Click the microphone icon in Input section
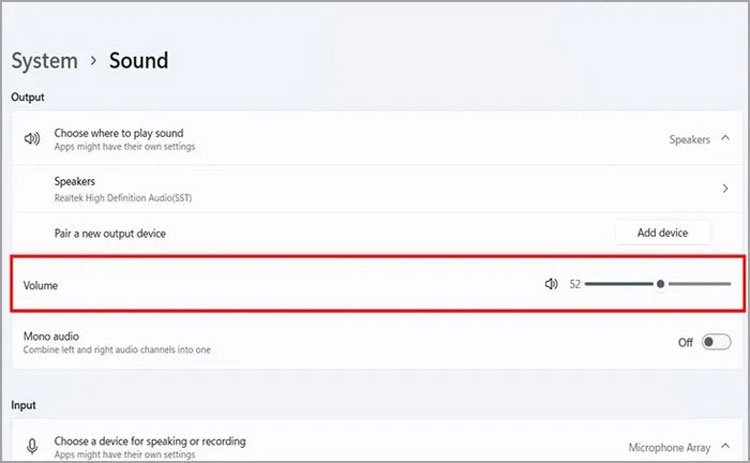The image size is (750, 463). (x=32, y=447)
